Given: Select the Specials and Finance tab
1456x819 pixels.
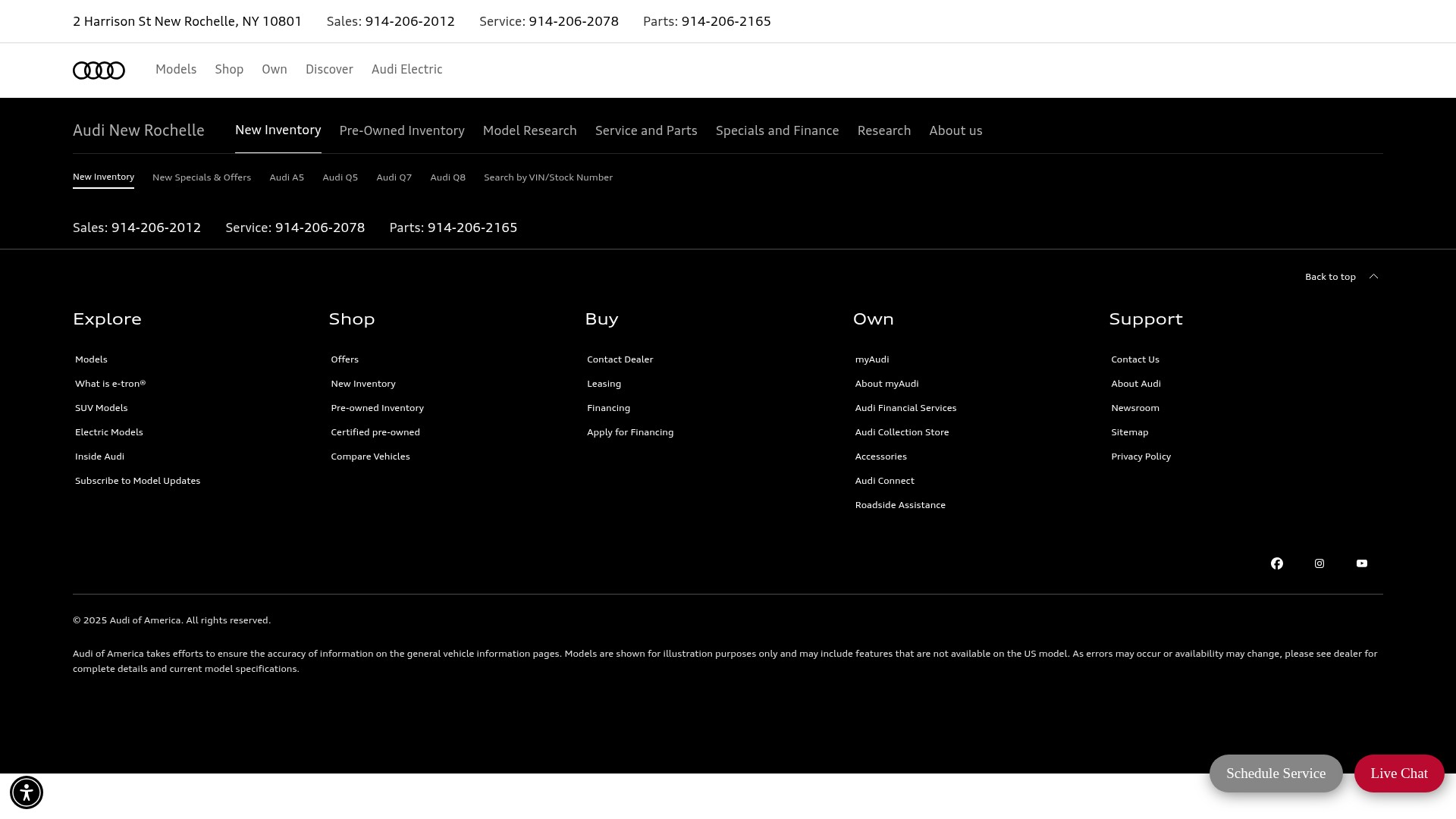Looking at the screenshot, I should tap(777, 131).
